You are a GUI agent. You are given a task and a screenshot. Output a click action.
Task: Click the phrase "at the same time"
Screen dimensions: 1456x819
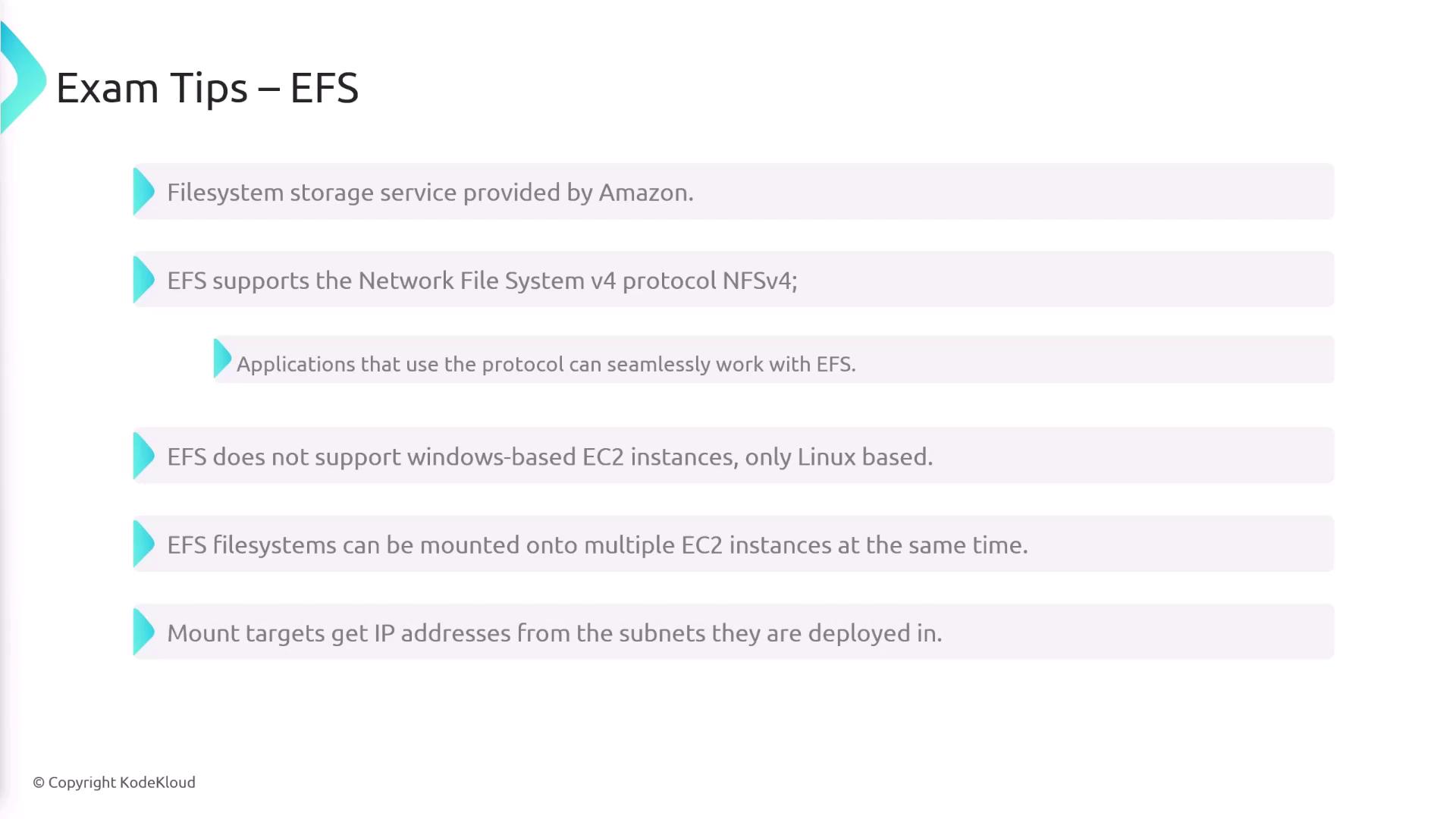pyautogui.click(x=932, y=545)
